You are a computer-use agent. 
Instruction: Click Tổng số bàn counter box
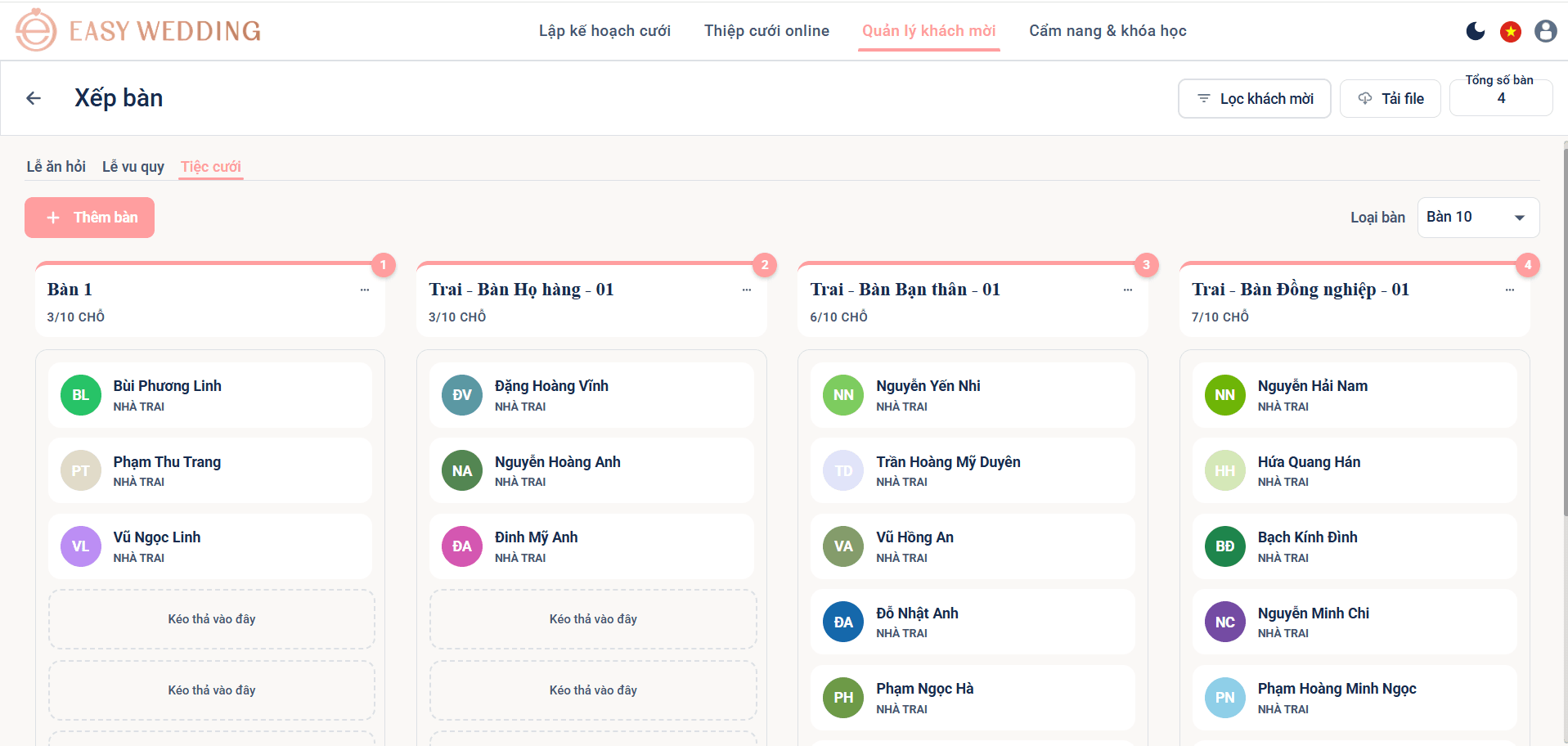tap(1501, 95)
